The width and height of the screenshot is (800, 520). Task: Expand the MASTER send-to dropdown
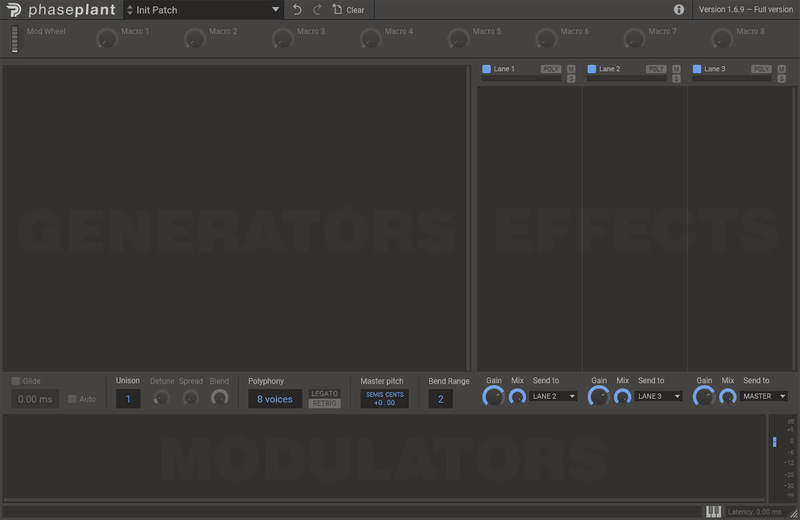click(x=764, y=396)
